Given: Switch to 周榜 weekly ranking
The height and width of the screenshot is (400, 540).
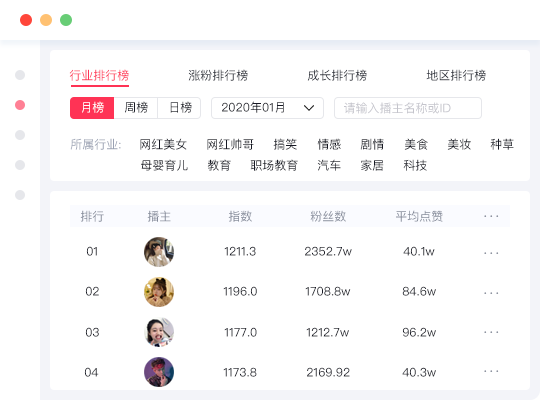Looking at the screenshot, I should pyautogui.click(x=136, y=108).
